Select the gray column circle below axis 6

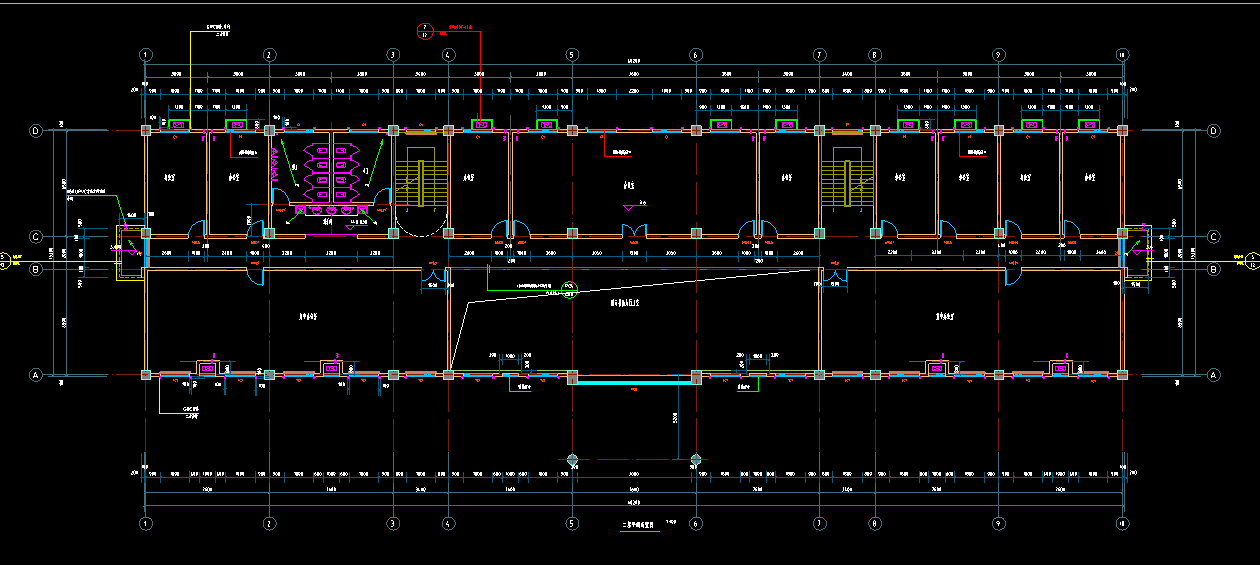pos(695,460)
